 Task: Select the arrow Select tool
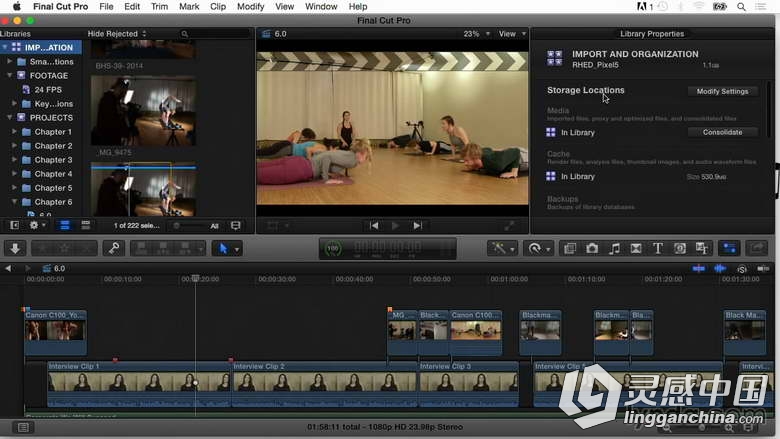coord(223,248)
